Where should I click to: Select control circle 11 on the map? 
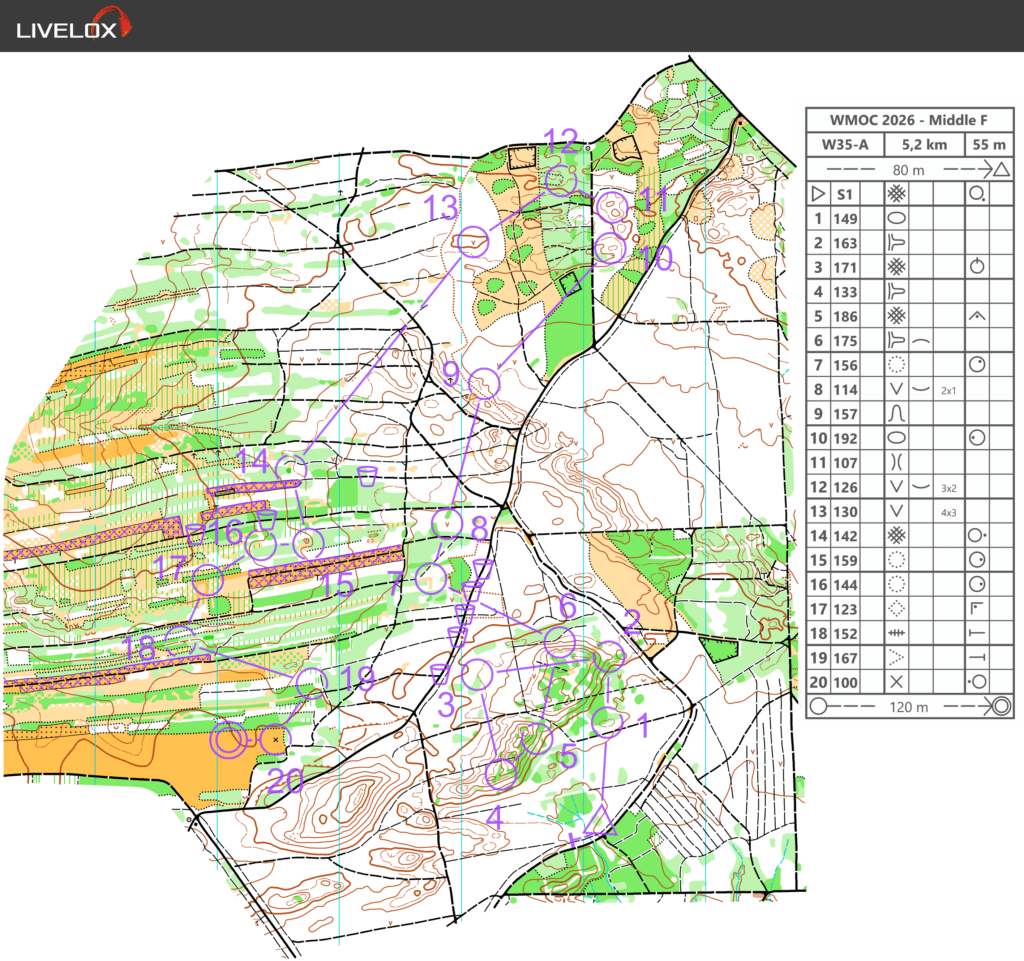click(x=612, y=208)
